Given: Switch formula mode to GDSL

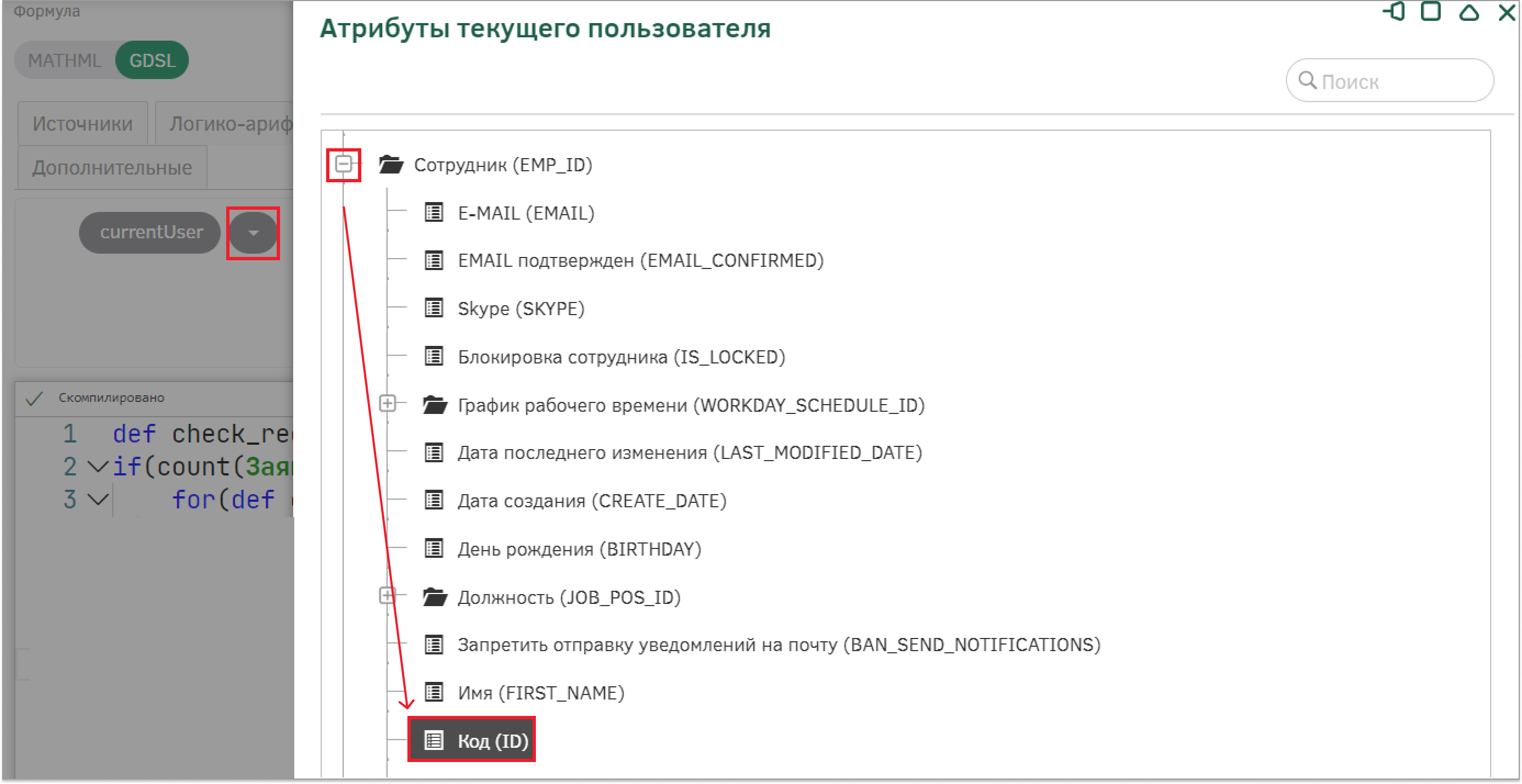Looking at the screenshot, I should (153, 60).
